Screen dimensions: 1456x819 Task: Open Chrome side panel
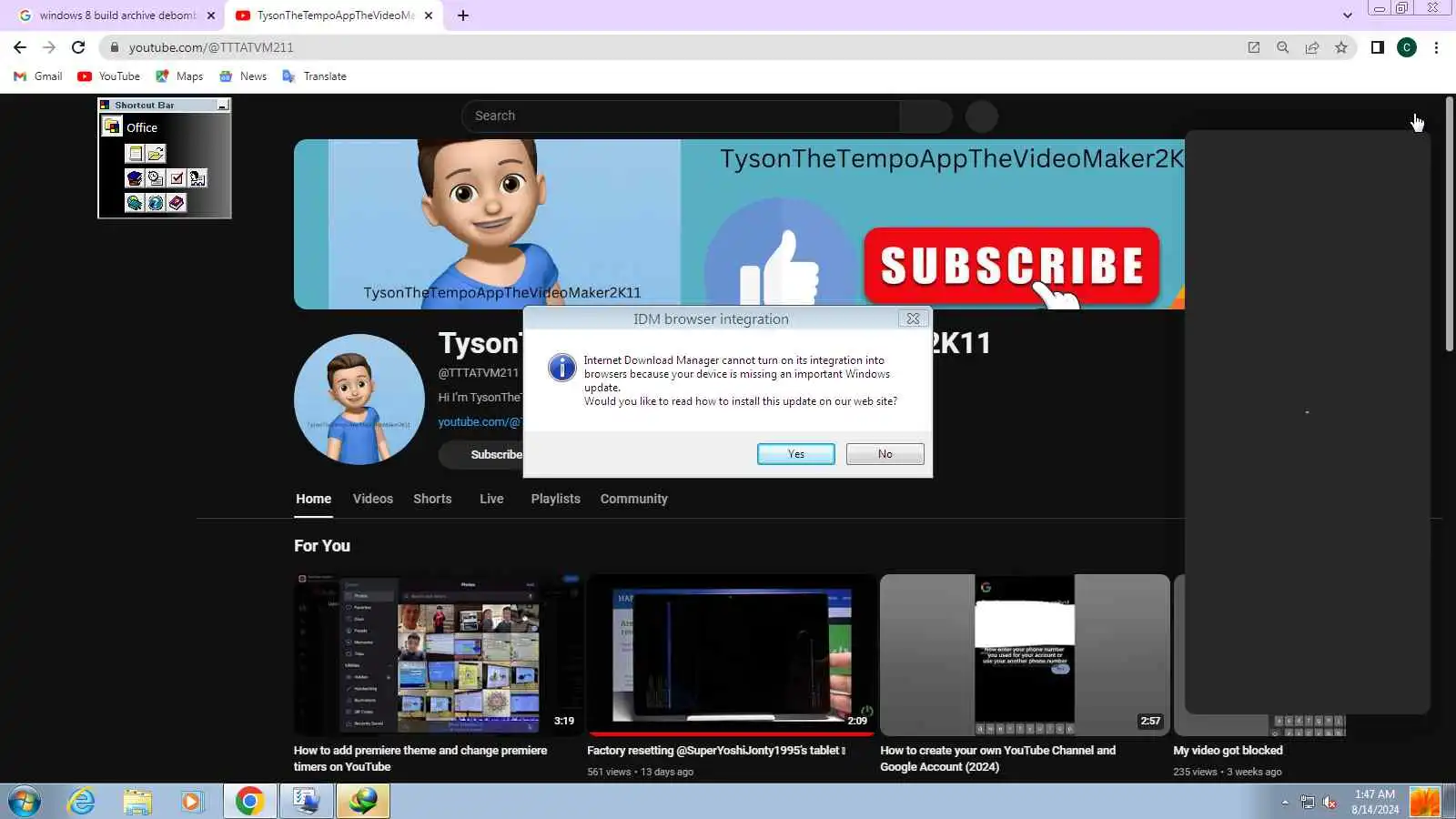click(x=1378, y=47)
